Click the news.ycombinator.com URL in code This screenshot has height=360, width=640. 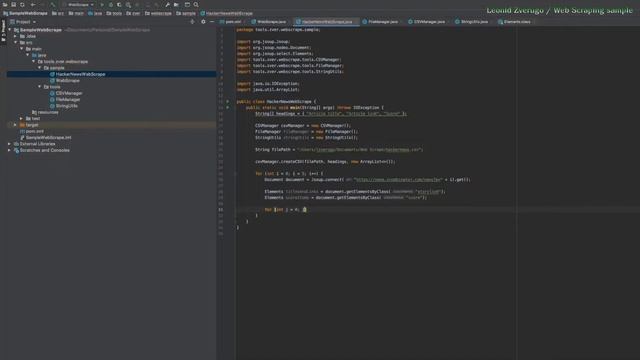pyautogui.click(x=398, y=180)
